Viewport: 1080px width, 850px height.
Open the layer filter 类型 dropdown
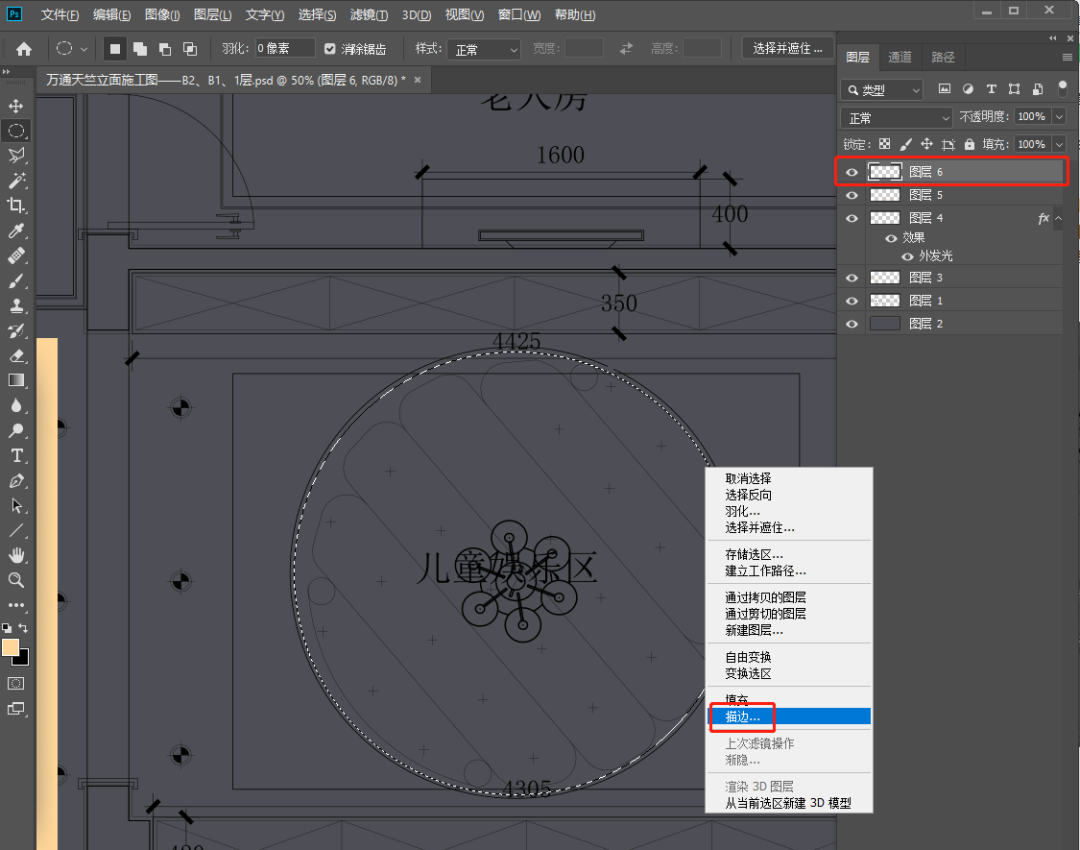point(882,90)
